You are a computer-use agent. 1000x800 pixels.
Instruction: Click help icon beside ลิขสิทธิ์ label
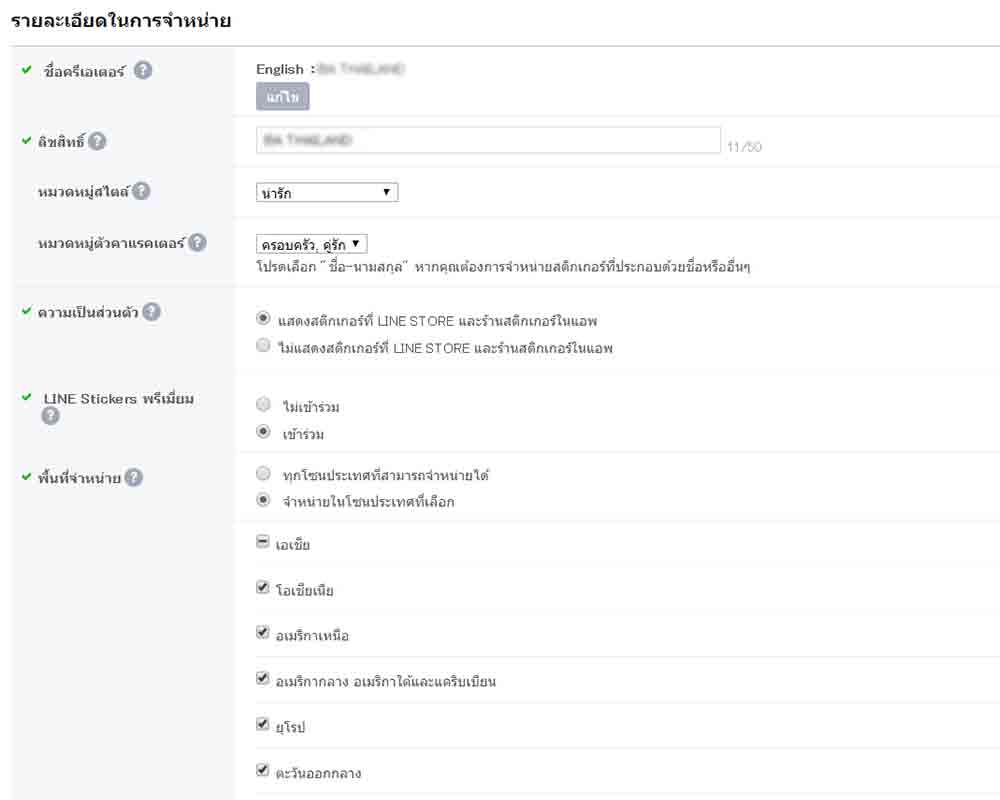click(x=97, y=142)
